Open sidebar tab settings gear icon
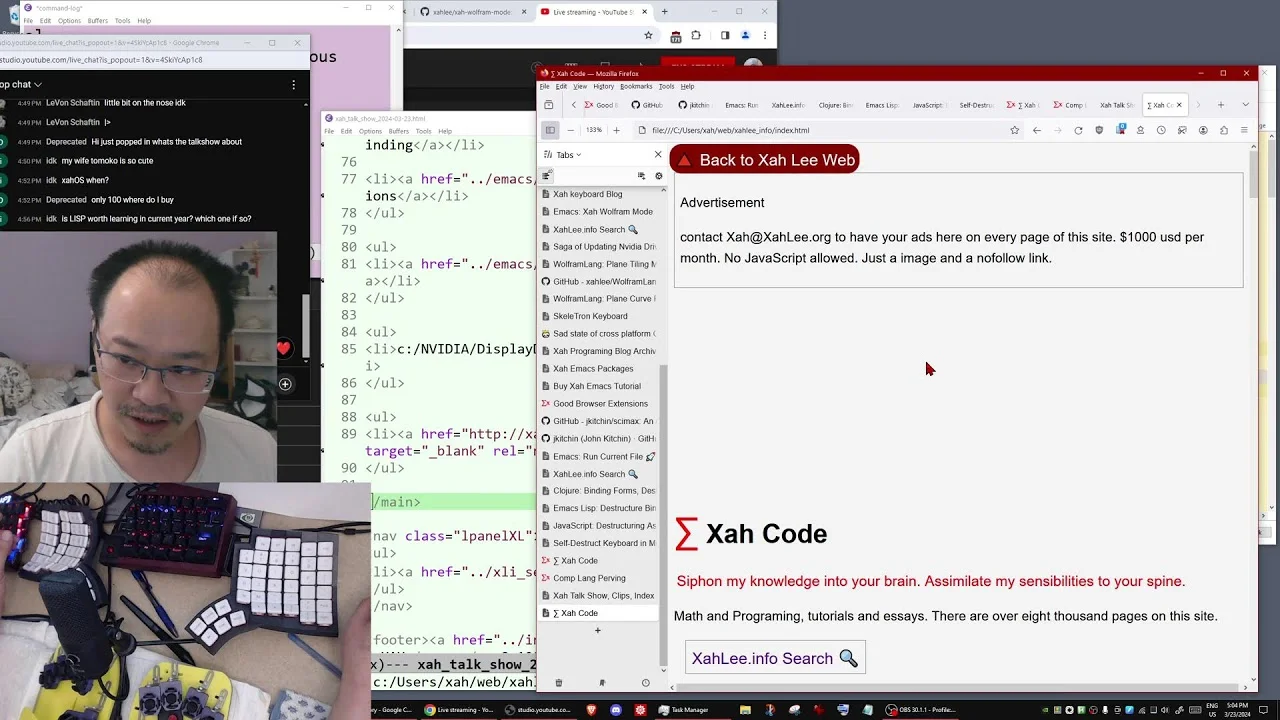Image resolution: width=1280 pixels, height=720 pixels. (658, 176)
